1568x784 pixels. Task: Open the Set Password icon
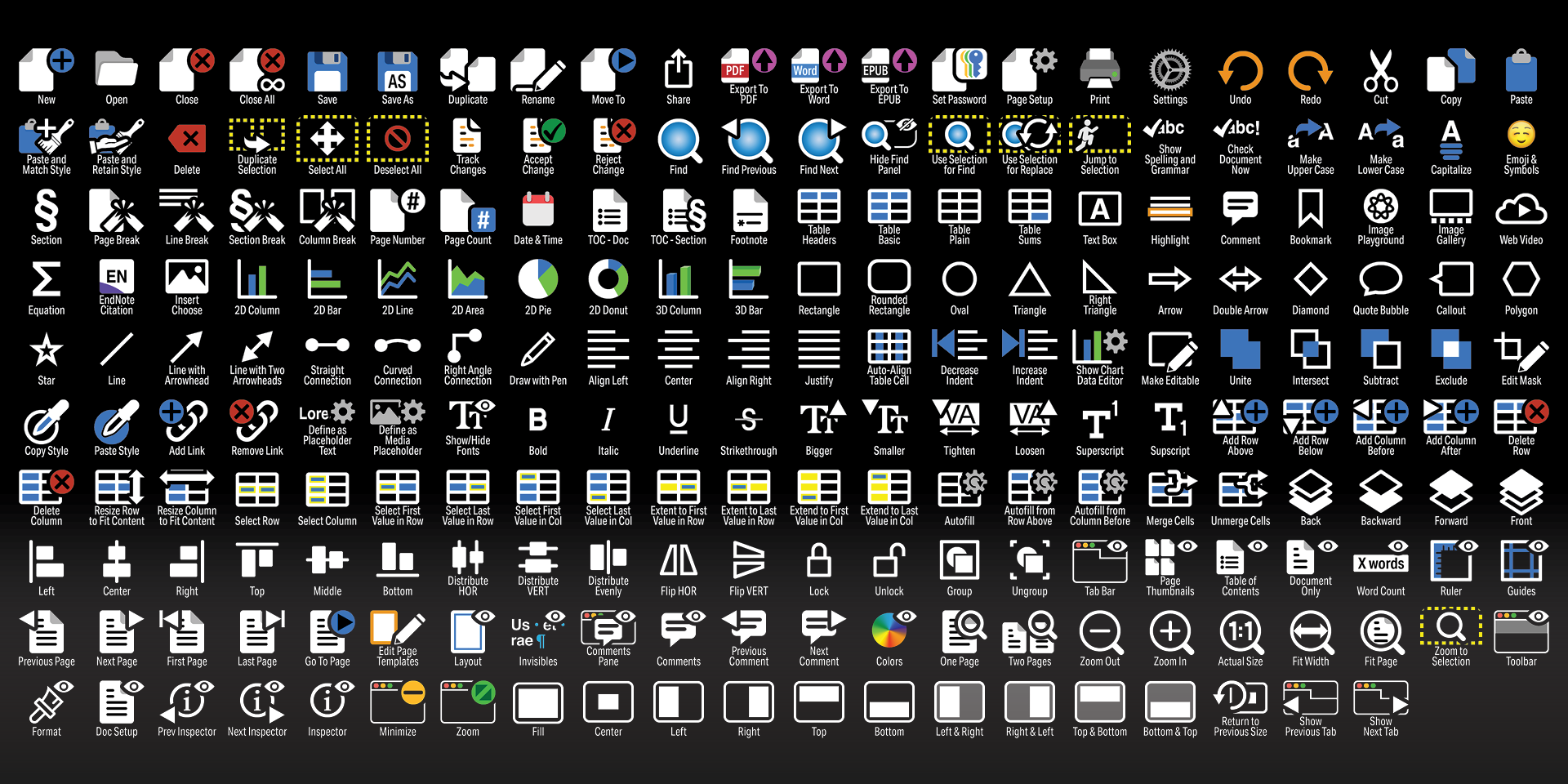click(960, 70)
